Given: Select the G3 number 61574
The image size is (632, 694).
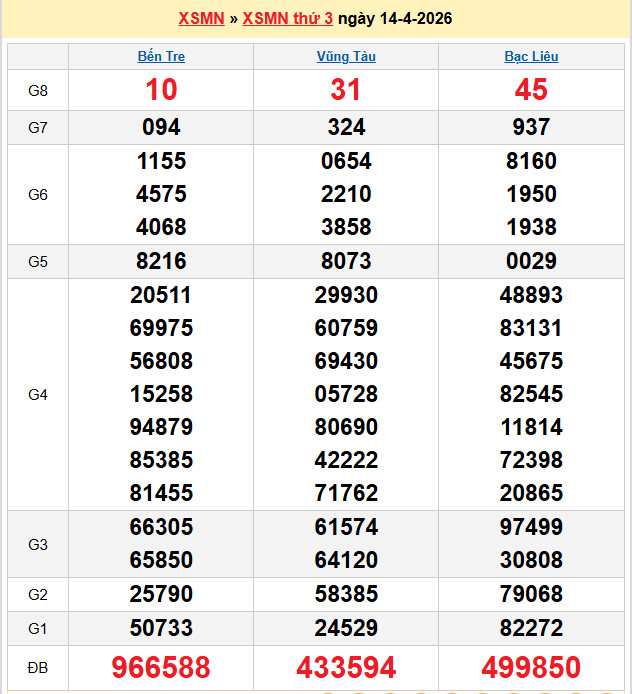Looking at the screenshot, I should pyautogui.click(x=346, y=527).
